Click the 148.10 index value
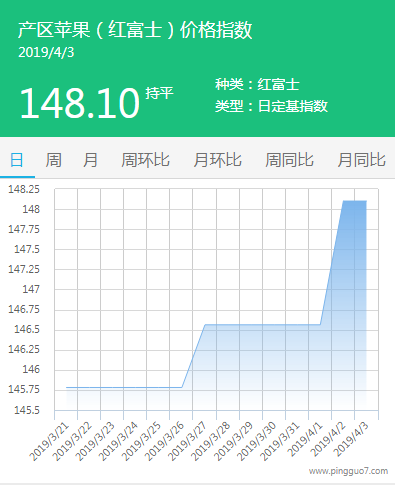 (x=79, y=103)
